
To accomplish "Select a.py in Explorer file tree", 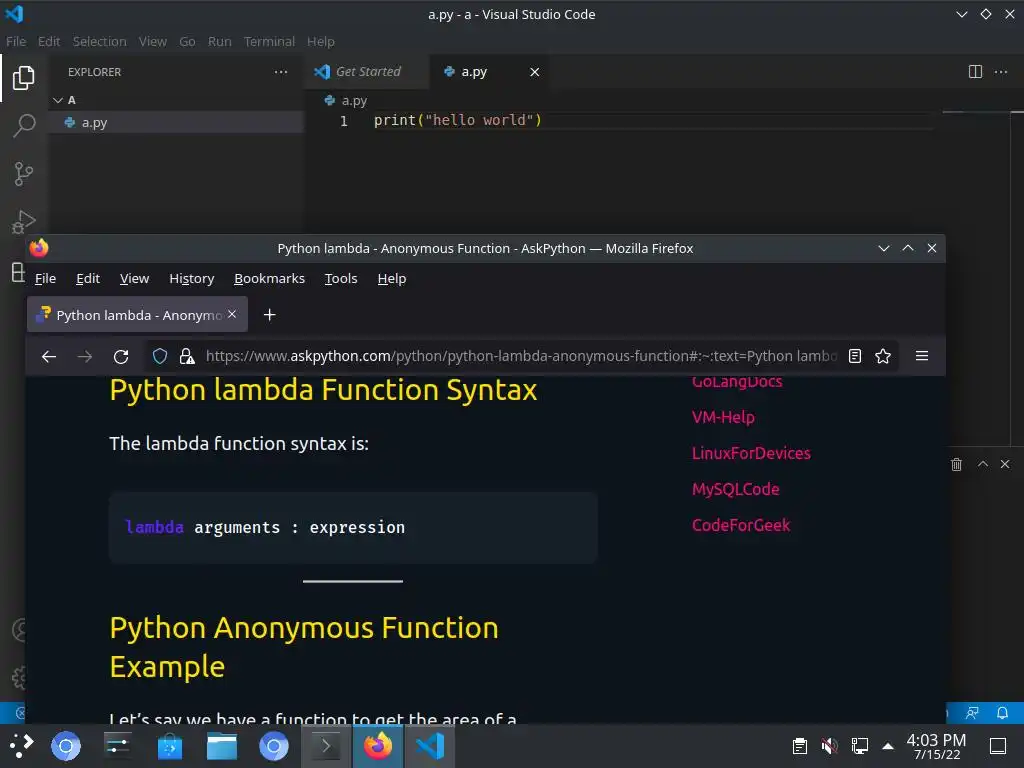I will [x=176, y=122].
